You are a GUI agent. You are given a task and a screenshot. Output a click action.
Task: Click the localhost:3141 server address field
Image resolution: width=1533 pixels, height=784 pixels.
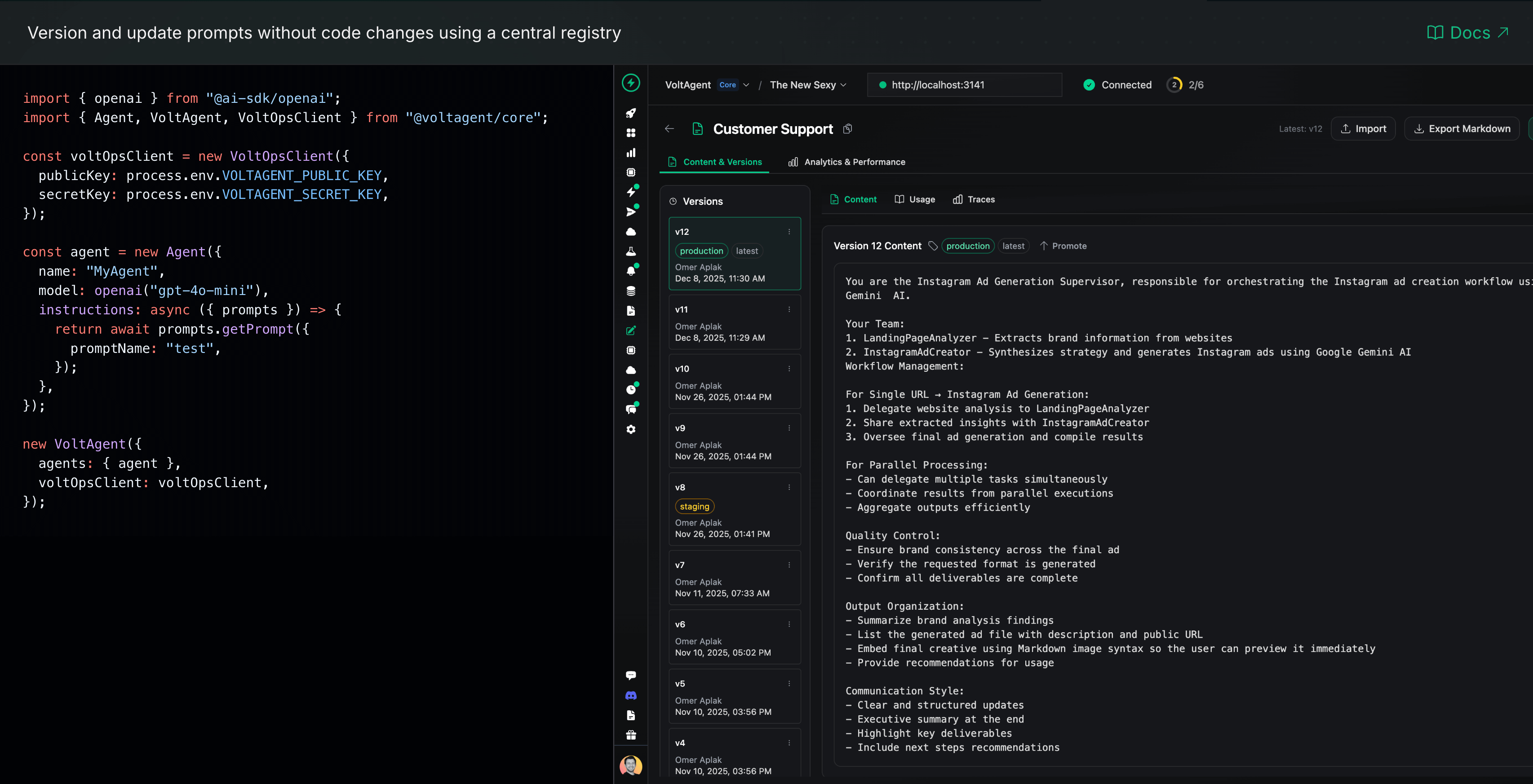964,84
